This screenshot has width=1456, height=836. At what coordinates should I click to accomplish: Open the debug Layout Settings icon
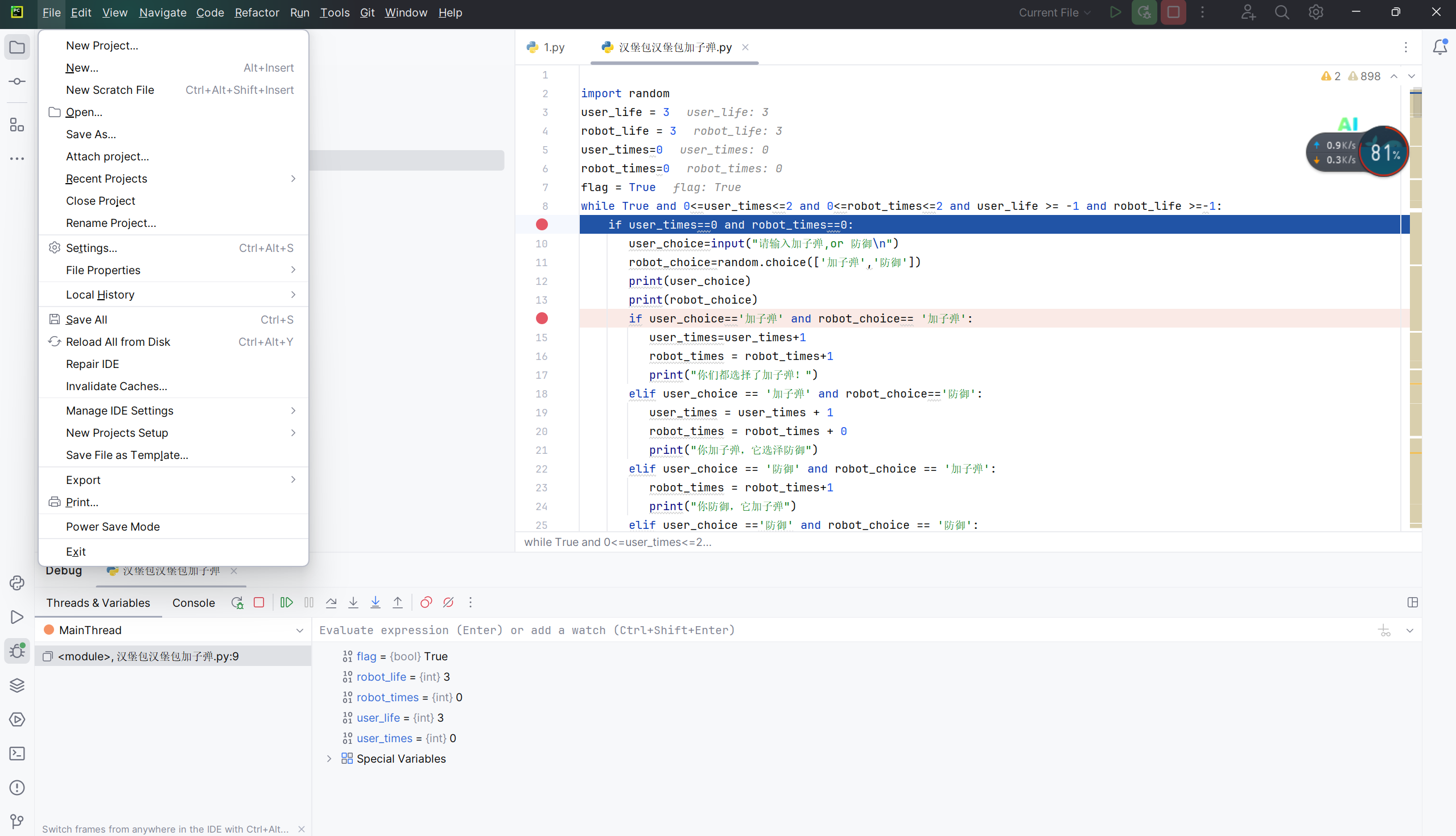(x=1413, y=602)
